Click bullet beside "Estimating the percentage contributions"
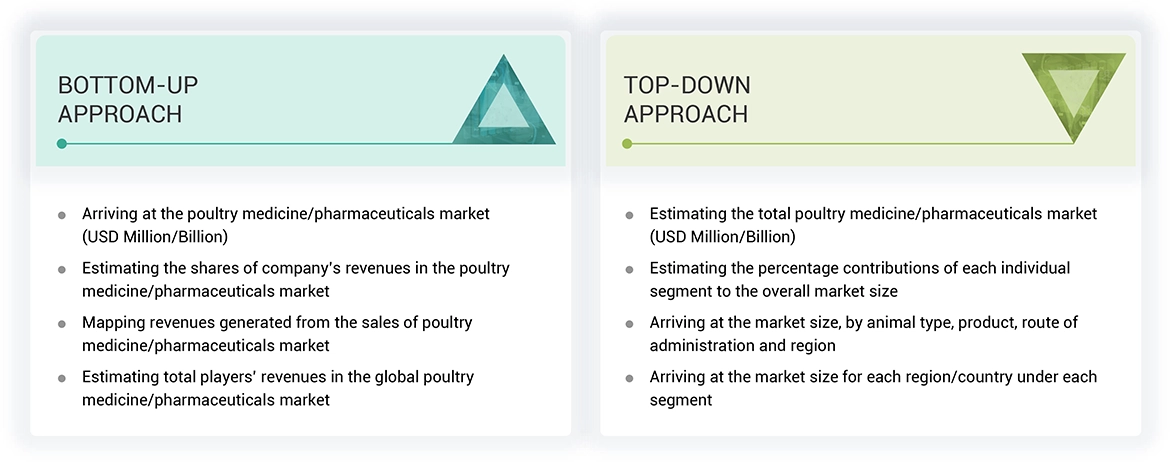1170x462 pixels. tap(629, 270)
